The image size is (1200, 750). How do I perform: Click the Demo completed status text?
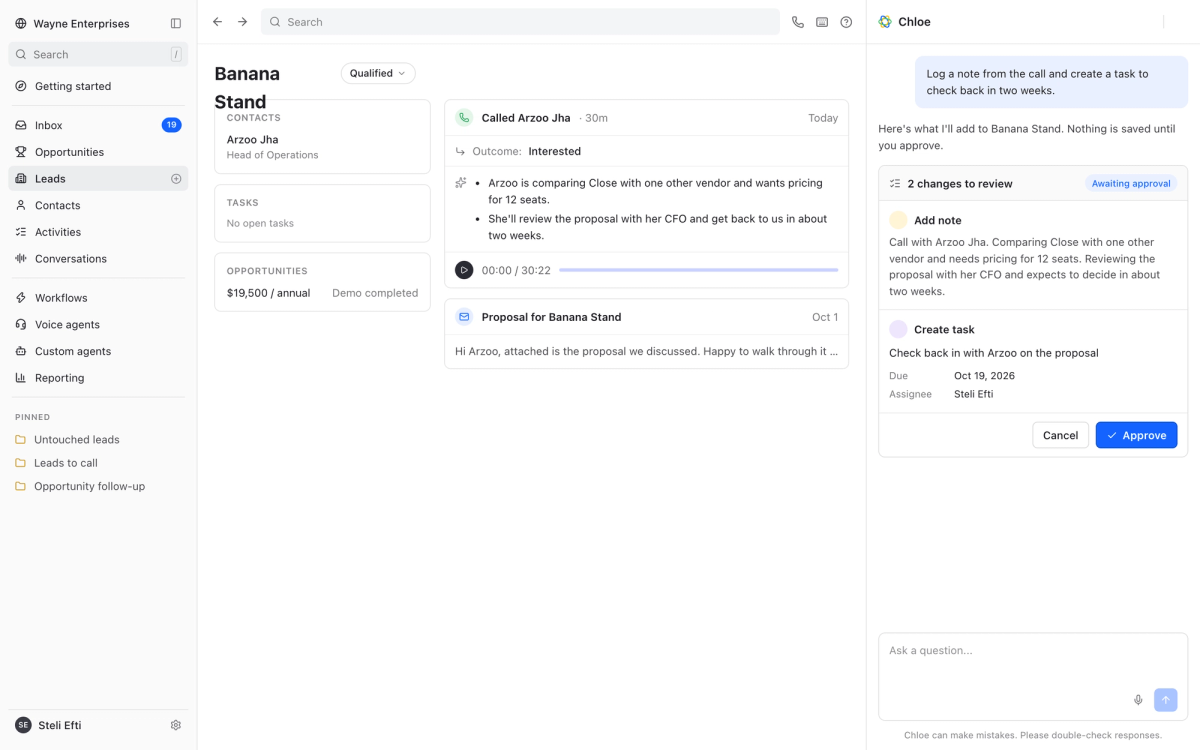pos(375,293)
